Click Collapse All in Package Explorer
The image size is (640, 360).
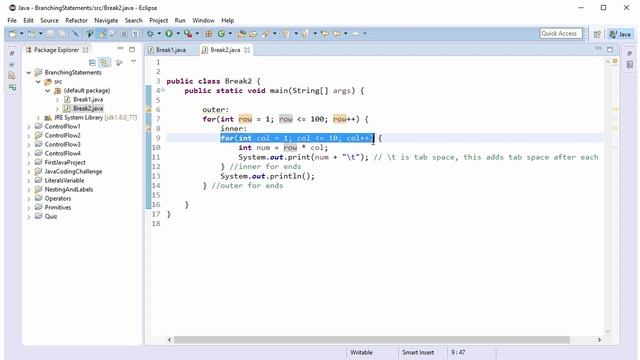click(92, 62)
